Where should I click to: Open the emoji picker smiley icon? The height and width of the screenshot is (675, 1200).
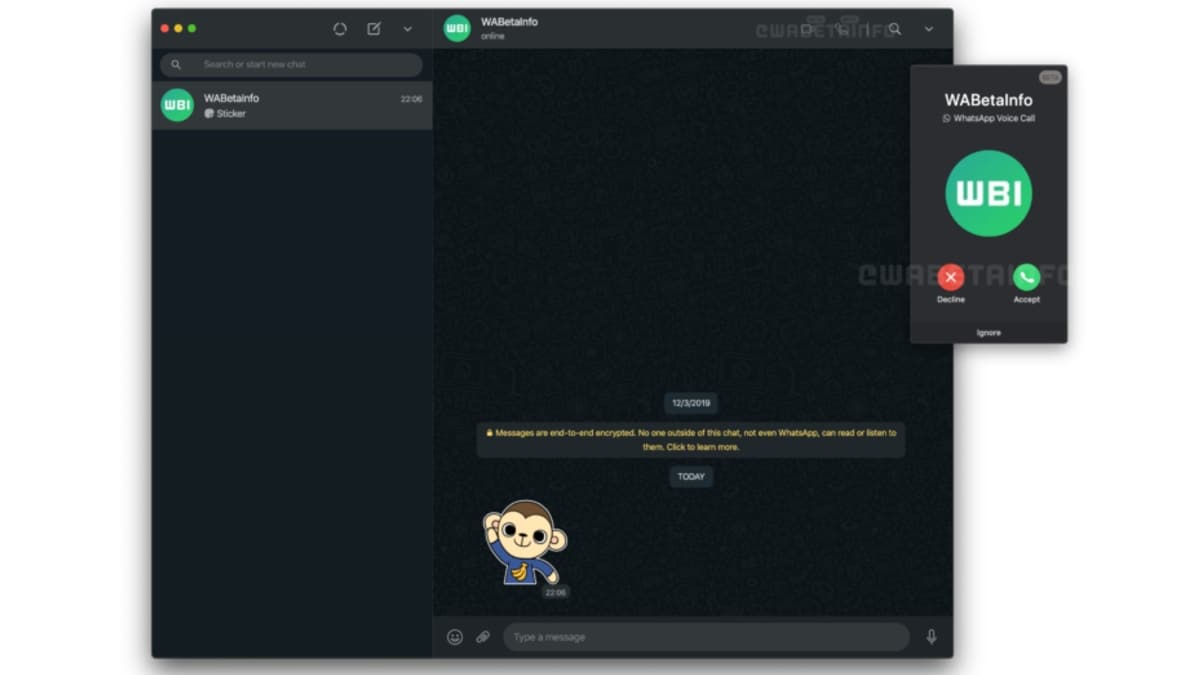click(x=455, y=637)
